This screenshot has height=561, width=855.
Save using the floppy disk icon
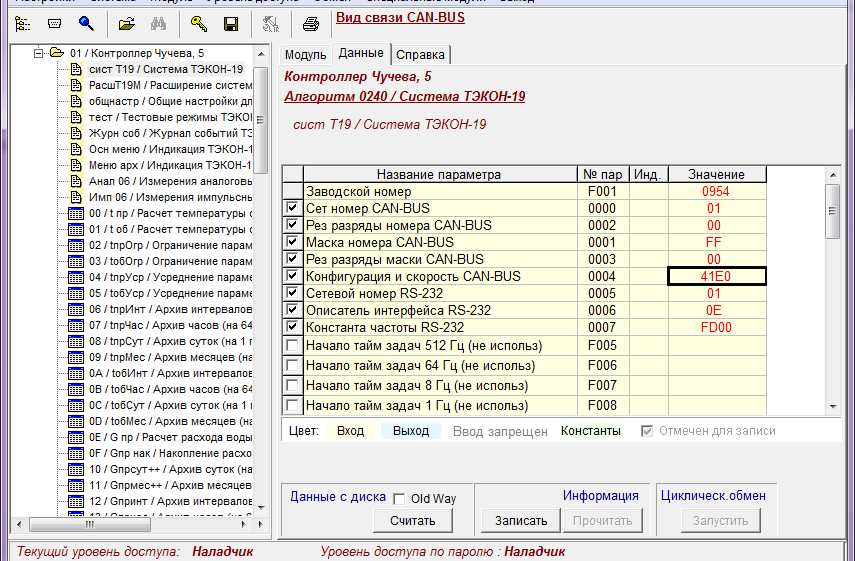pos(231,24)
